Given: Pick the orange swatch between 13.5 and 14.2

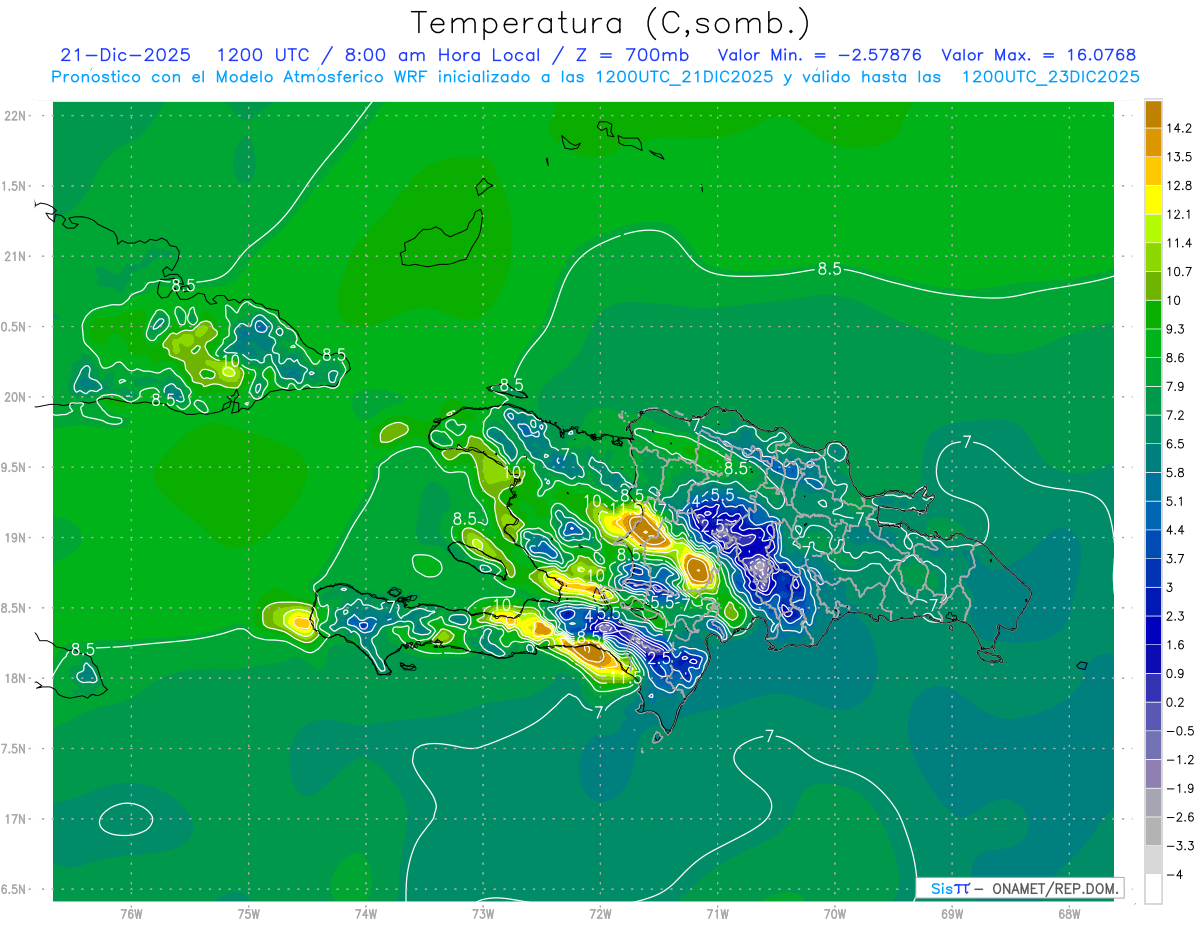Looking at the screenshot, I should [1153, 143].
